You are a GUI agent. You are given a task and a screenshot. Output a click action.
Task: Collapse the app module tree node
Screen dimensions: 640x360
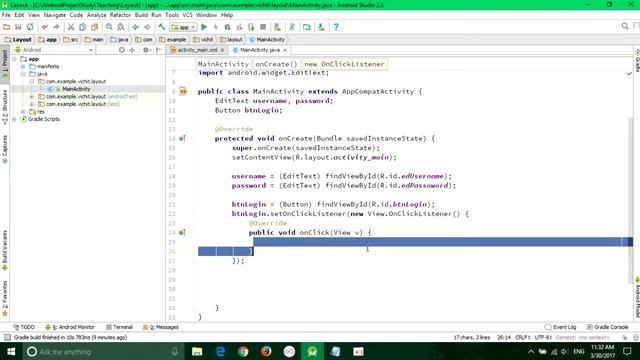pyautogui.click(x=14, y=59)
